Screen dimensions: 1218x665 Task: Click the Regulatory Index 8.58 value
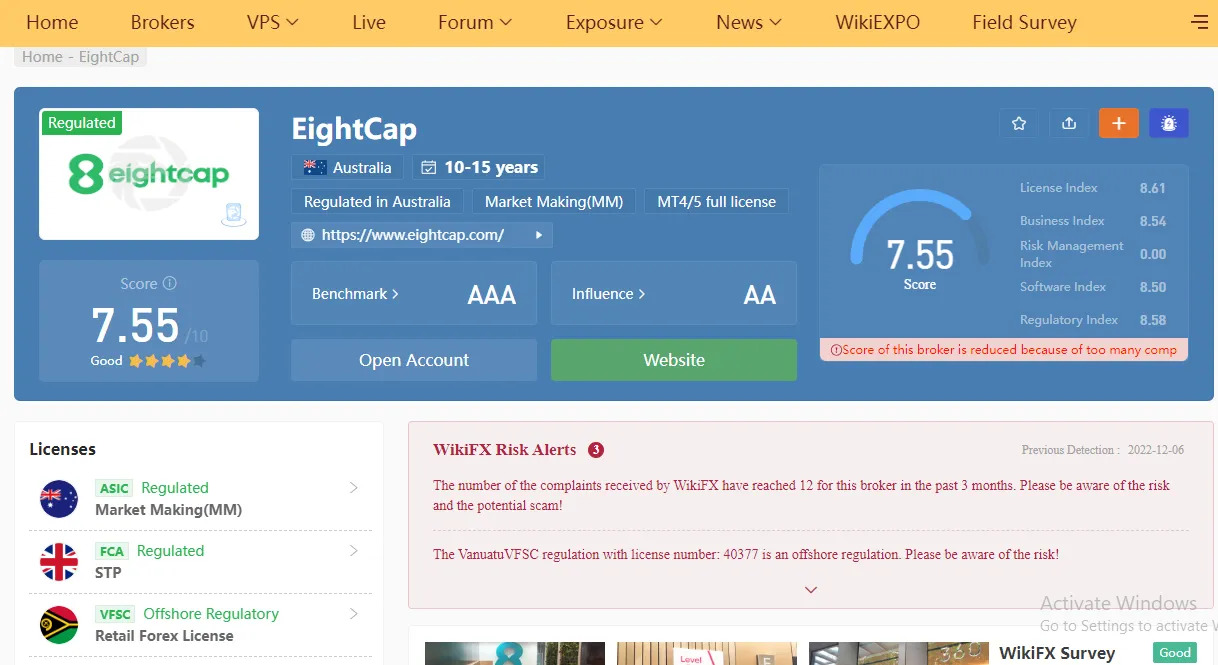coord(1153,320)
